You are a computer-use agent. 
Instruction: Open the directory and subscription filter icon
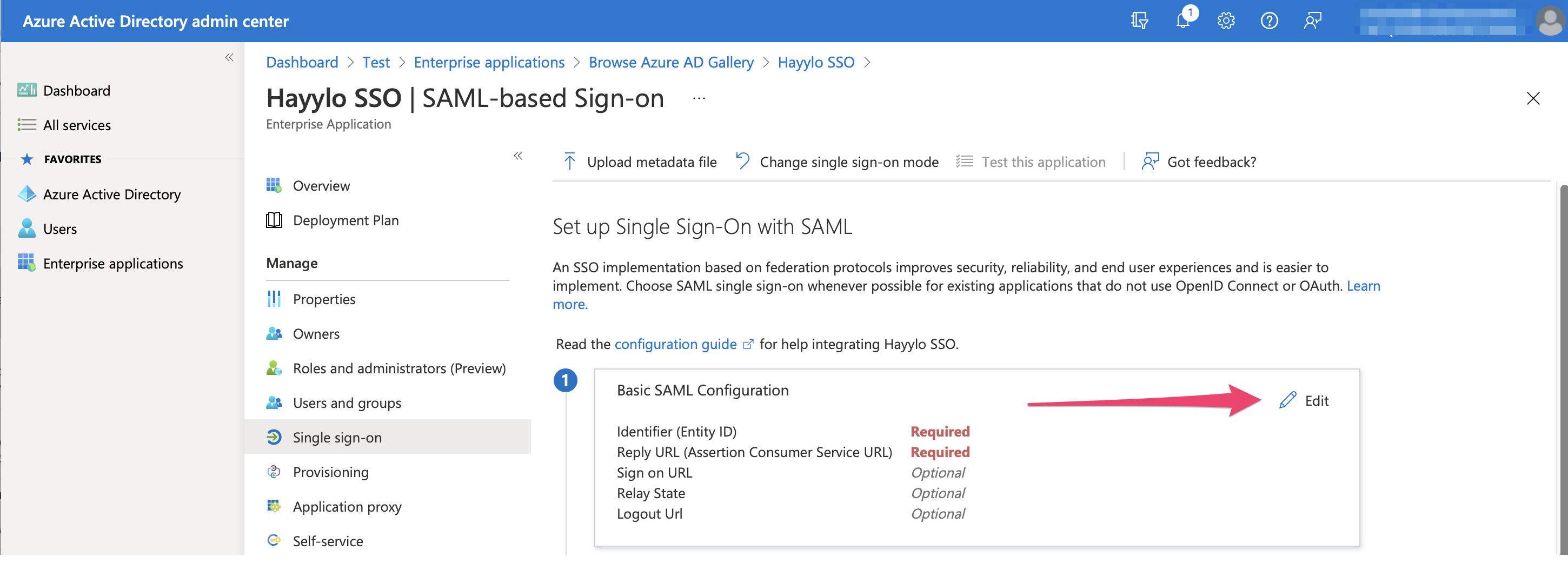point(1139,21)
